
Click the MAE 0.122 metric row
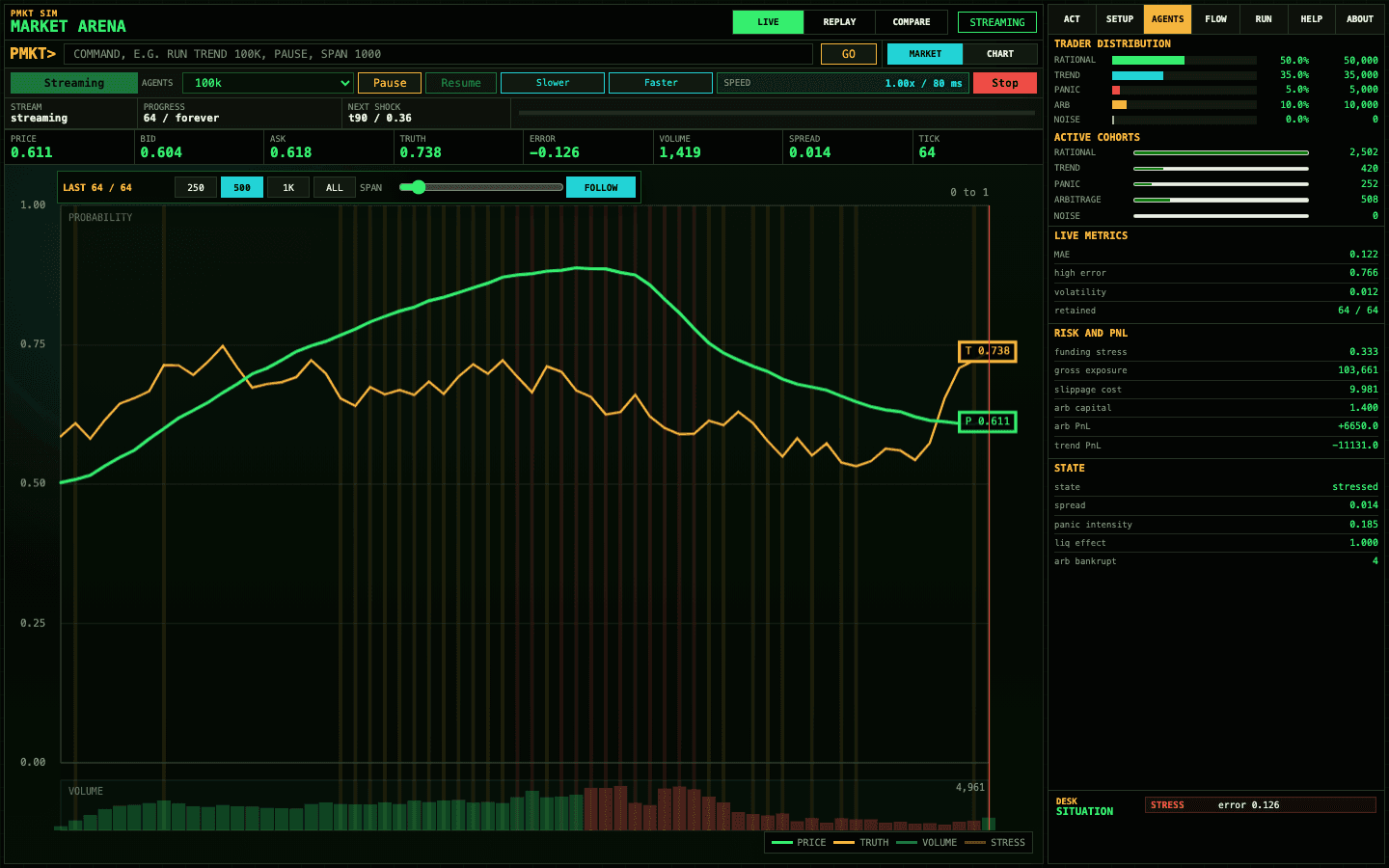1216,255
